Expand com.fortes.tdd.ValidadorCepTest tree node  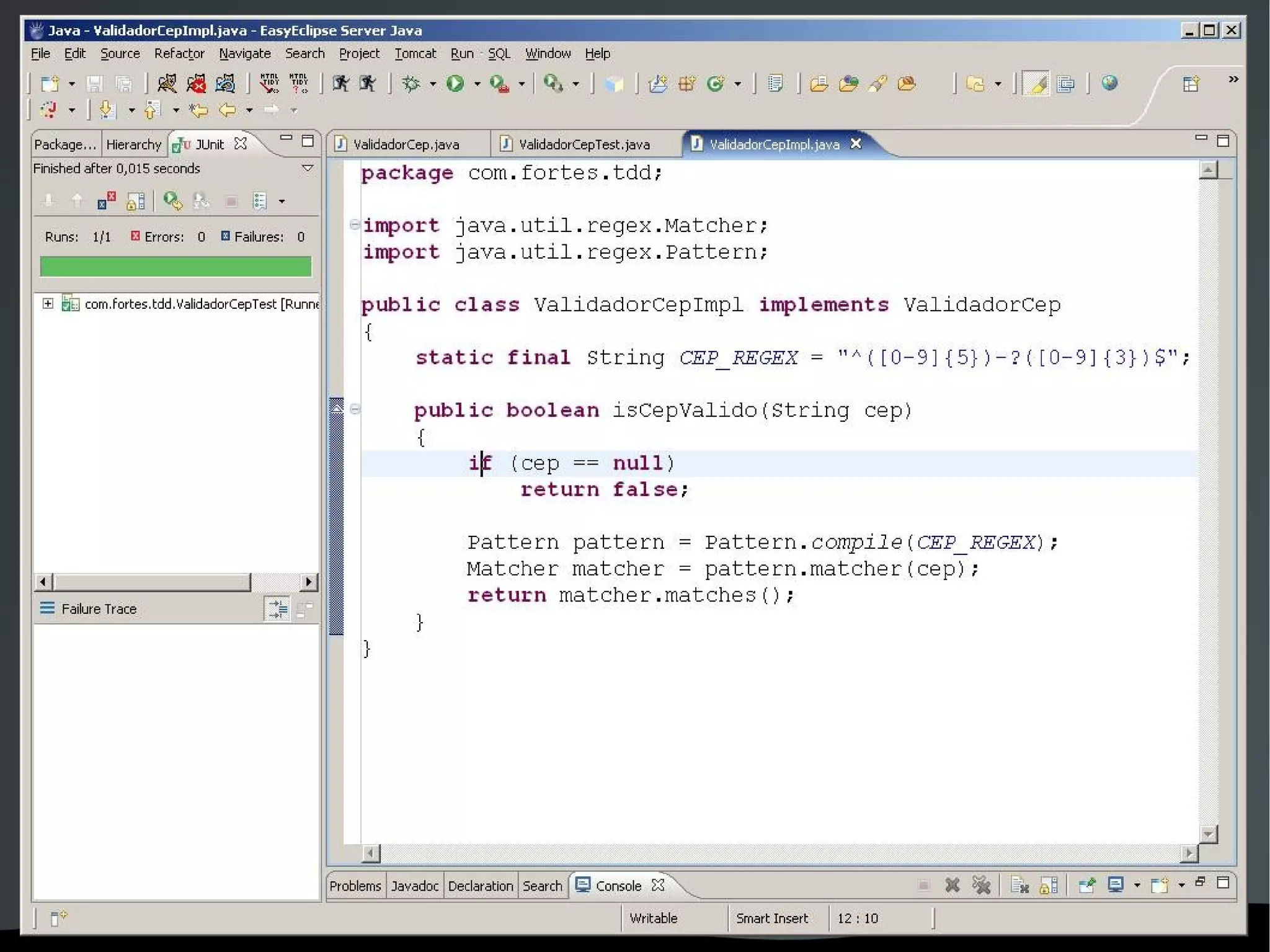point(48,303)
